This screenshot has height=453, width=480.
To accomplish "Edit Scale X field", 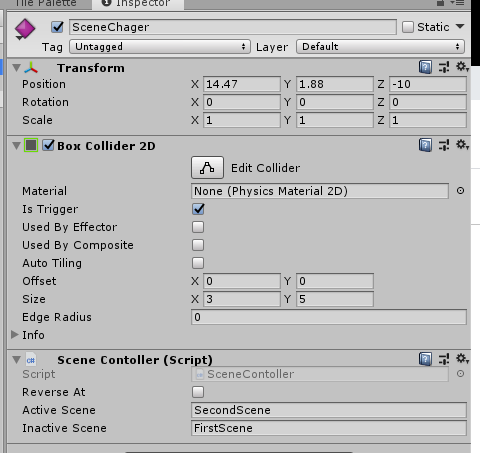I will click(x=242, y=120).
